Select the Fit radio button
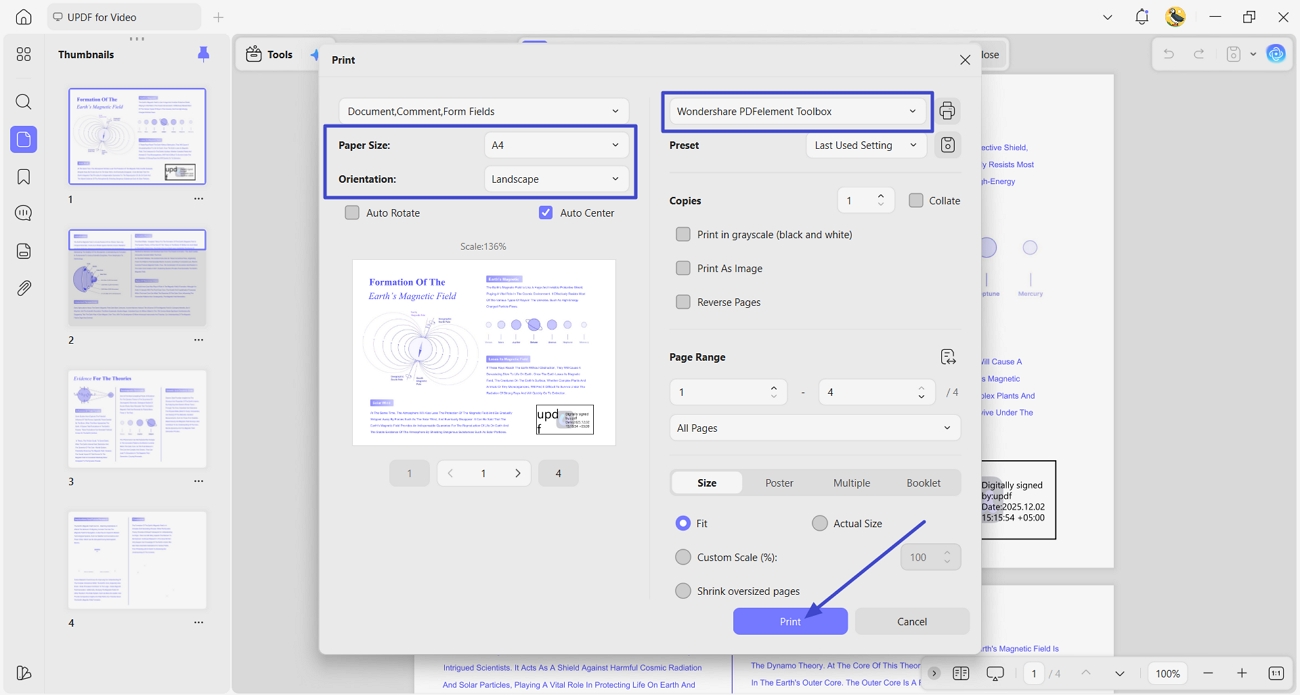The height and width of the screenshot is (695, 1300). (x=683, y=523)
